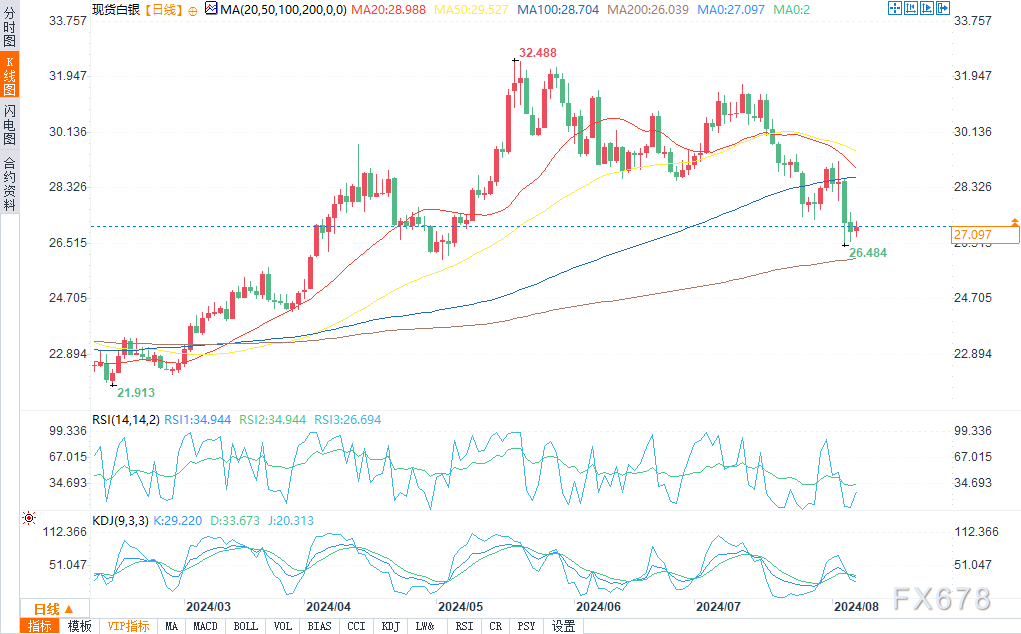Click the 32.488 high price marker

coord(536,52)
